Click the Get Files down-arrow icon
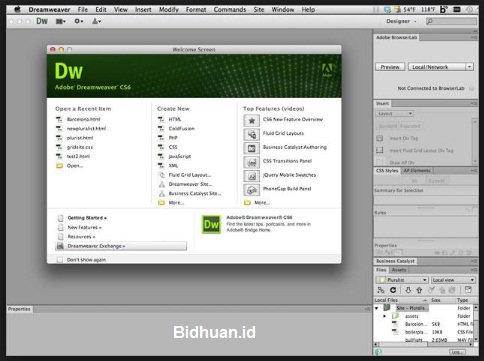 408,290
